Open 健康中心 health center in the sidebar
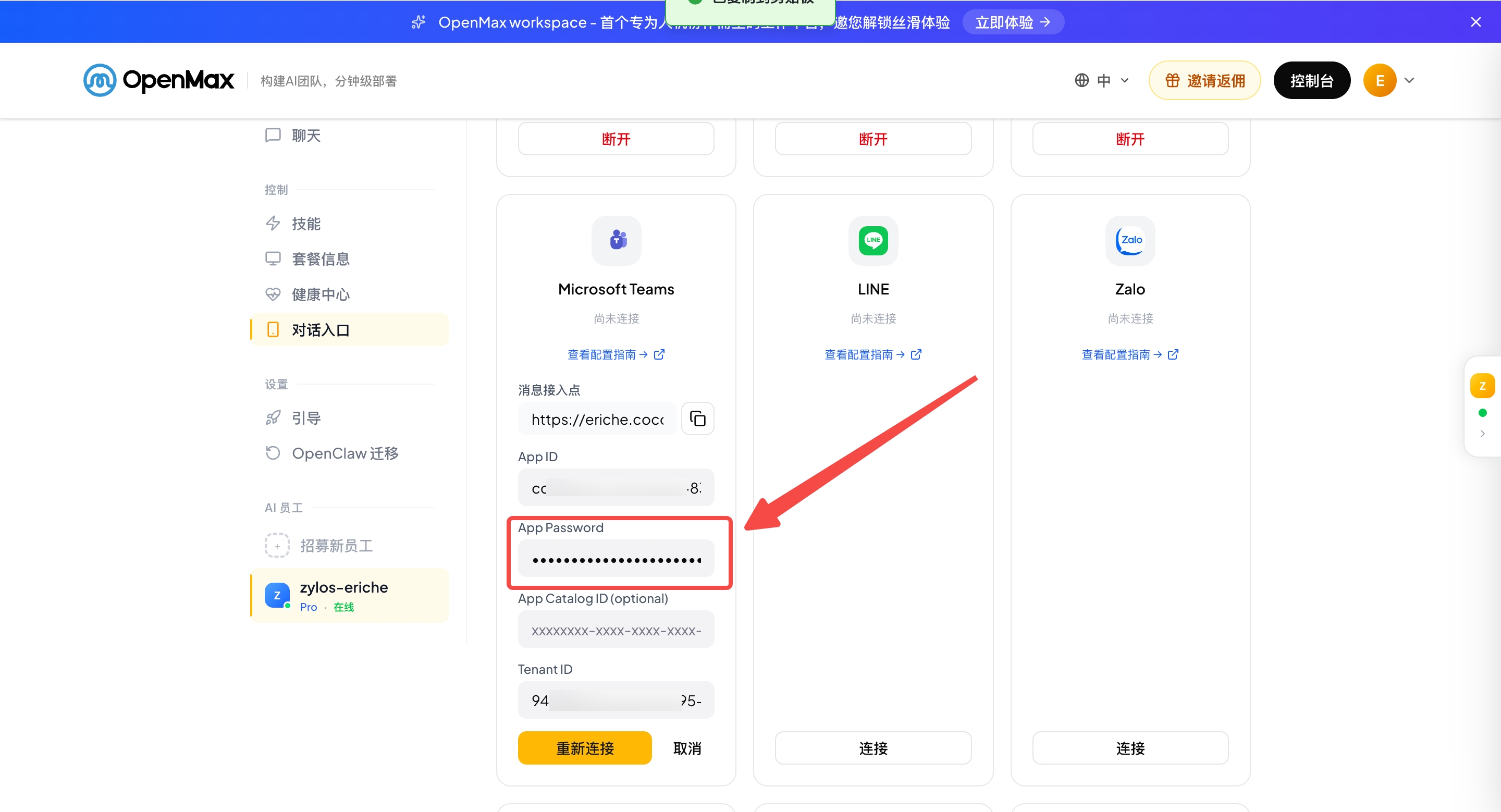The width and height of the screenshot is (1501, 812). (x=350, y=294)
